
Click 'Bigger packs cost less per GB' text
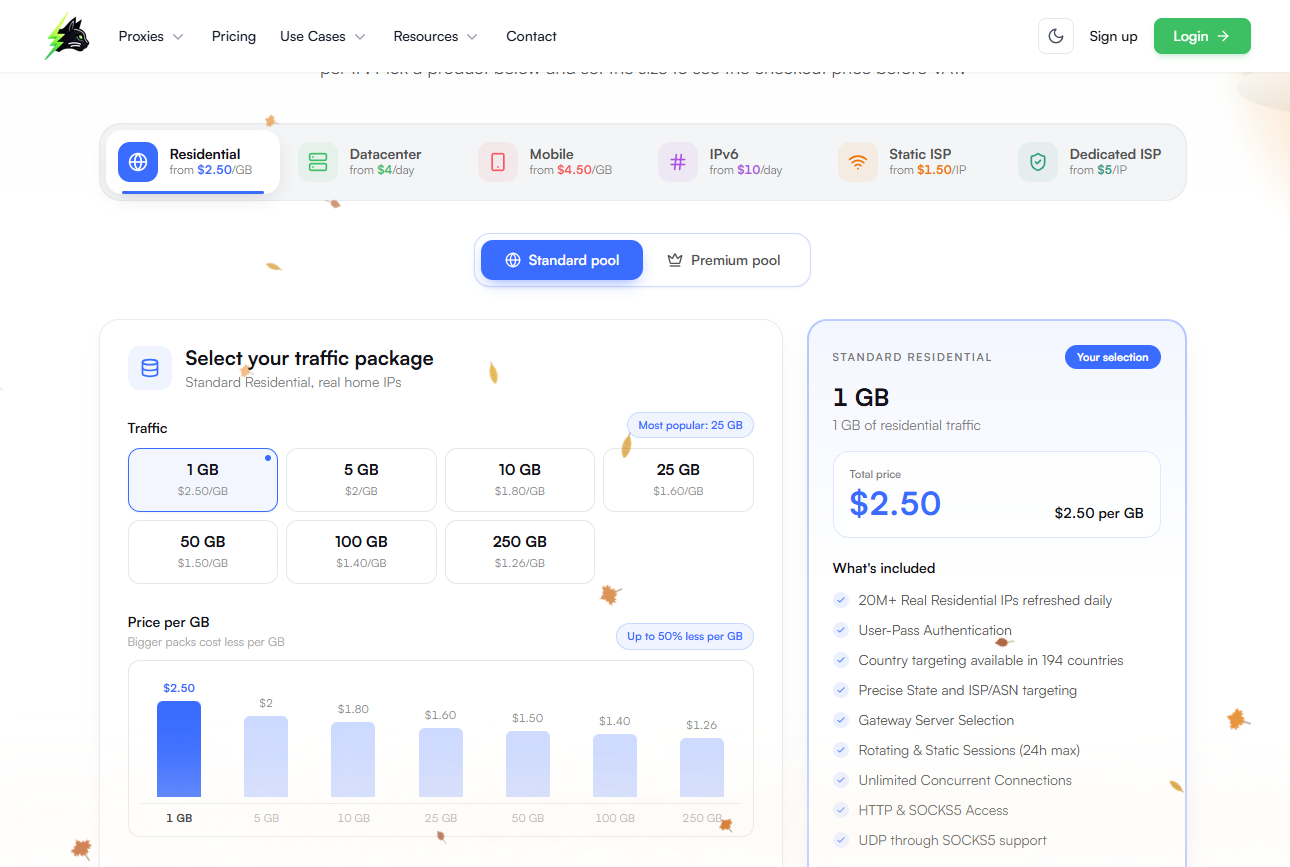[206, 642]
